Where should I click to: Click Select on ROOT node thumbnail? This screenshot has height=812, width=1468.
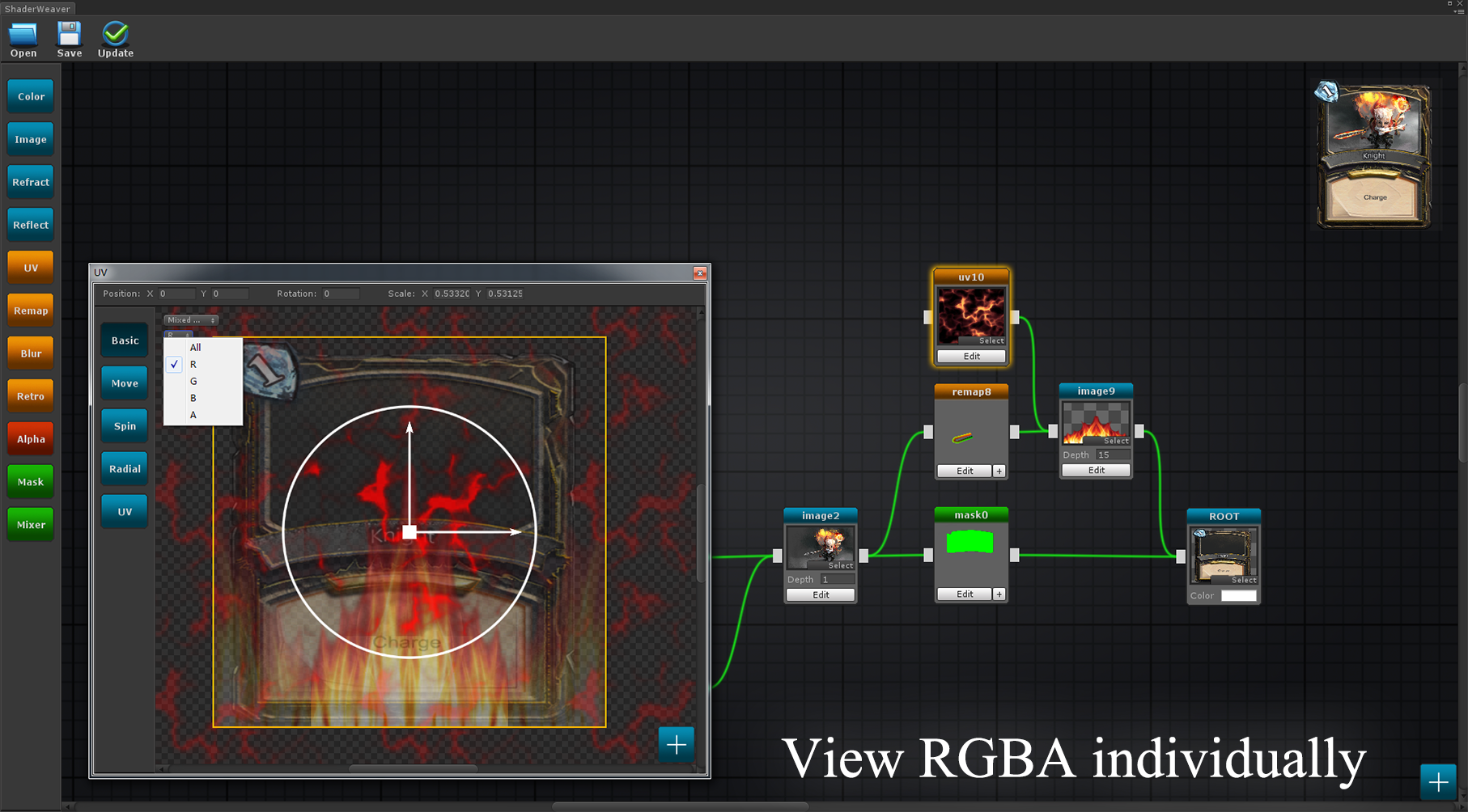pyautogui.click(x=1244, y=580)
